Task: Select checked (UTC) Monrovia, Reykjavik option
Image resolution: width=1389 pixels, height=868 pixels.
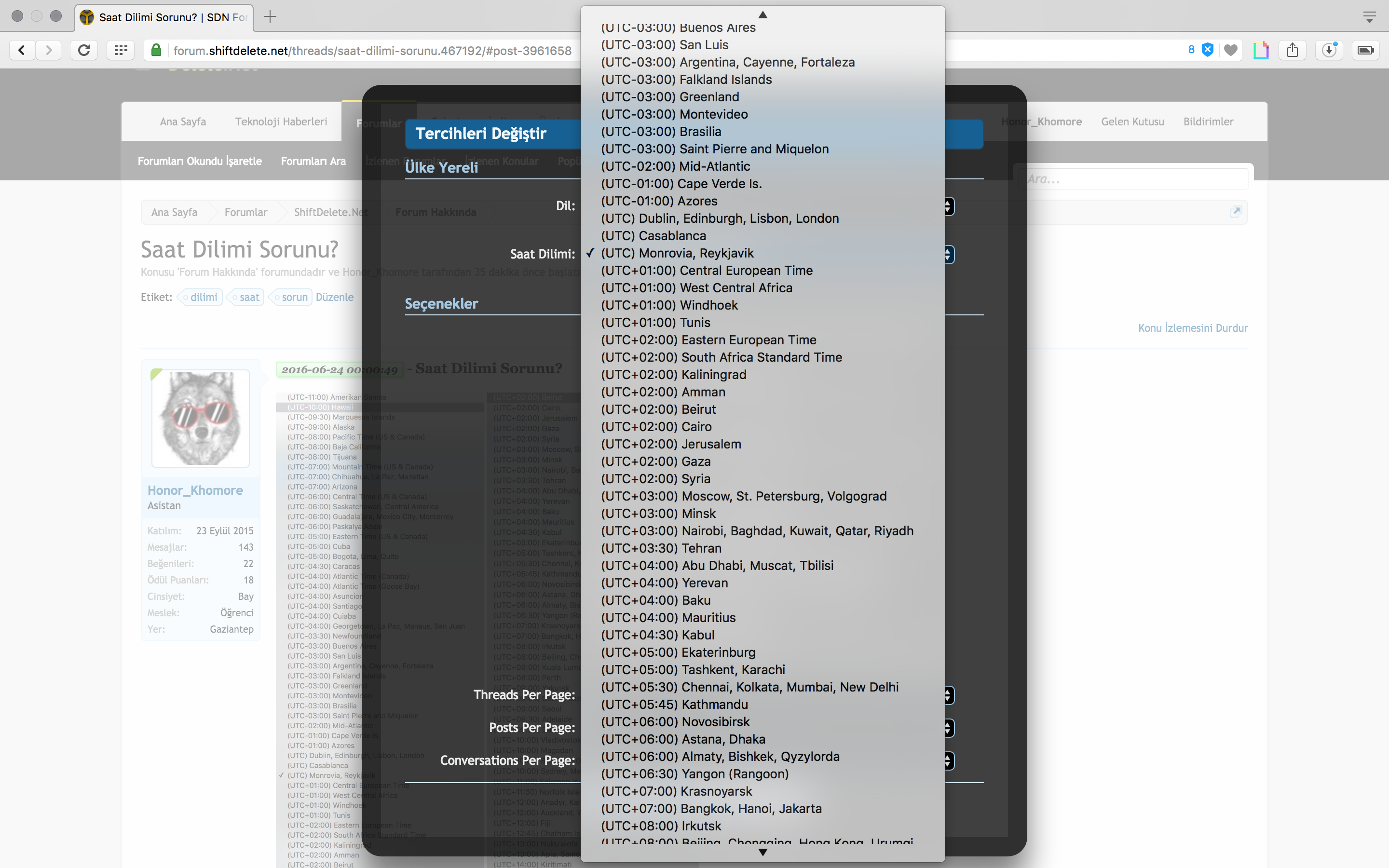Action: coord(677,253)
